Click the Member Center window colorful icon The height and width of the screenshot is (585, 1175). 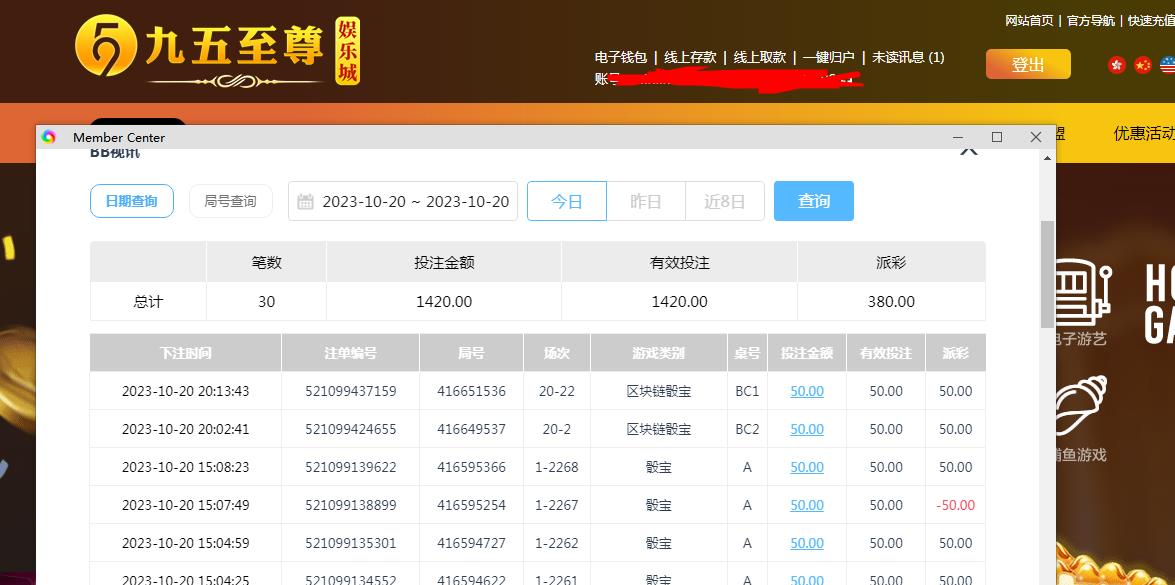[x=49, y=136]
